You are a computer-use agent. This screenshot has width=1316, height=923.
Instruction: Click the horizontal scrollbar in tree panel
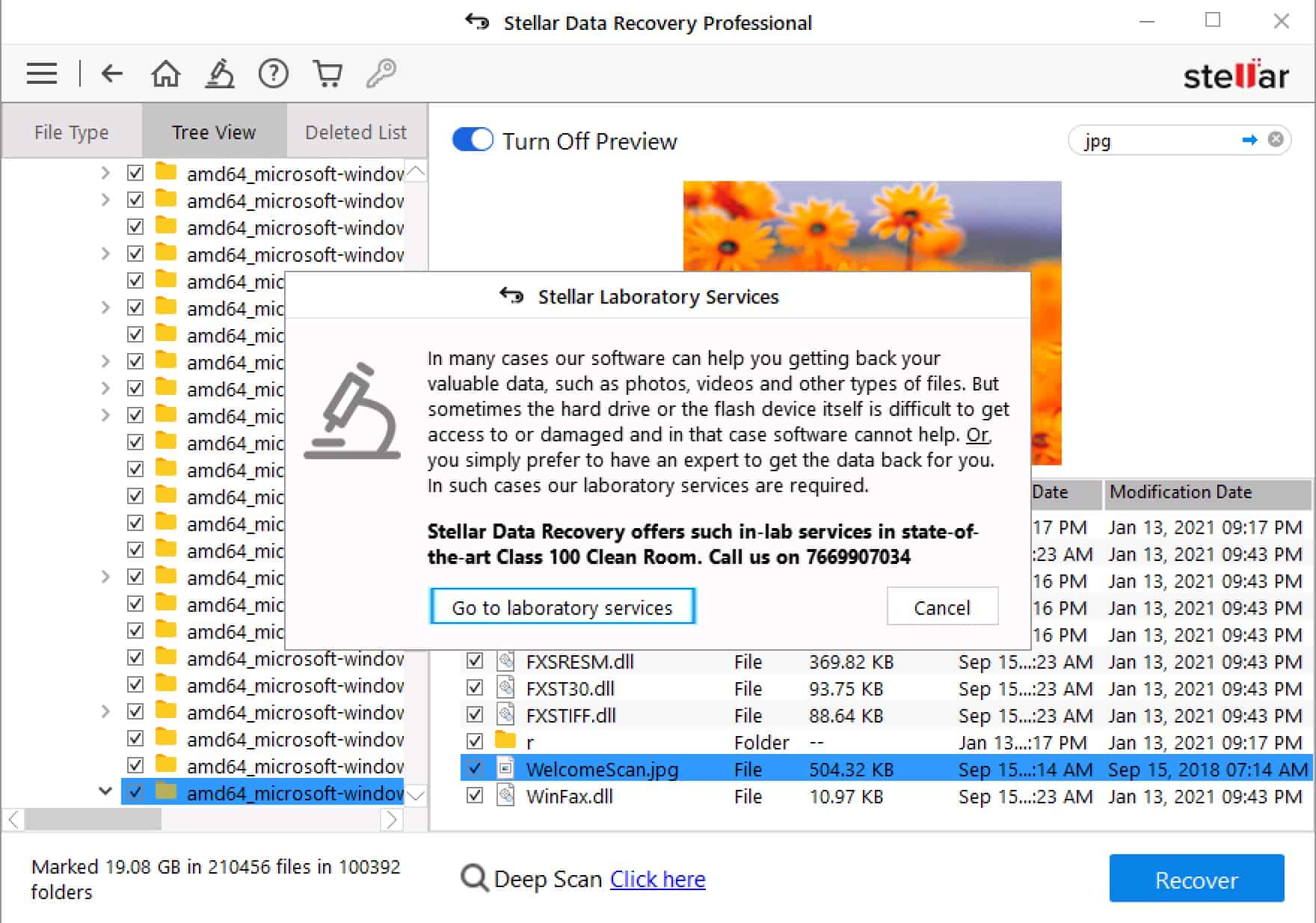(x=93, y=820)
